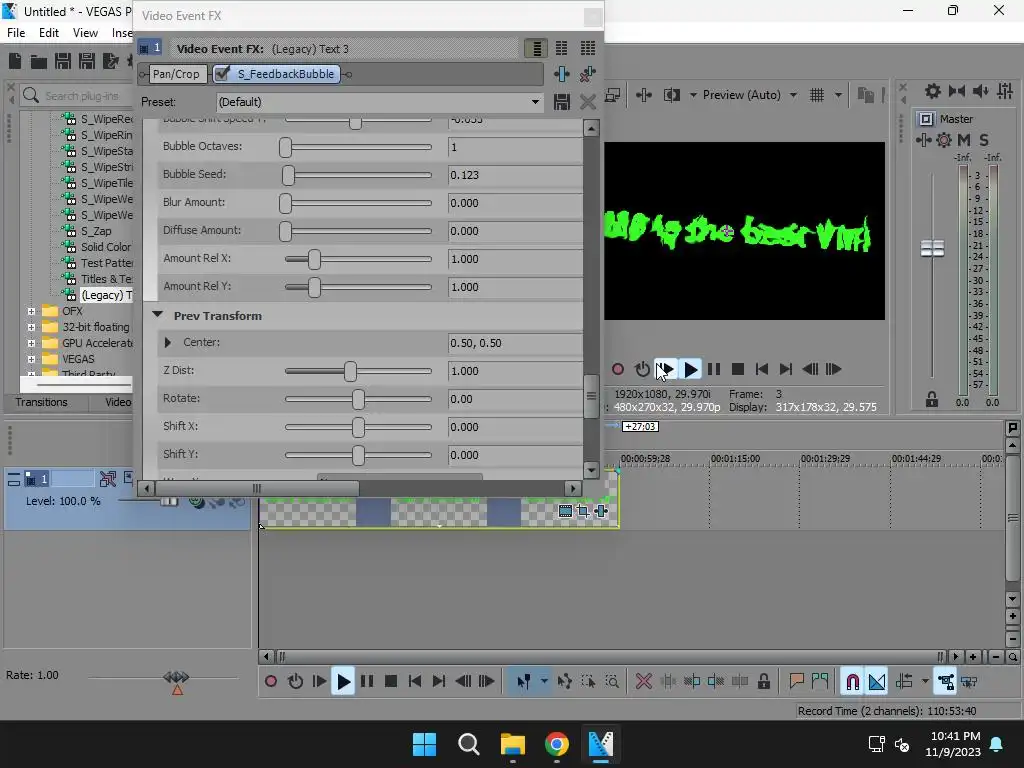Insert a region with the green flags icon
Image resolution: width=1024 pixels, height=768 pixels.
(820, 682)
